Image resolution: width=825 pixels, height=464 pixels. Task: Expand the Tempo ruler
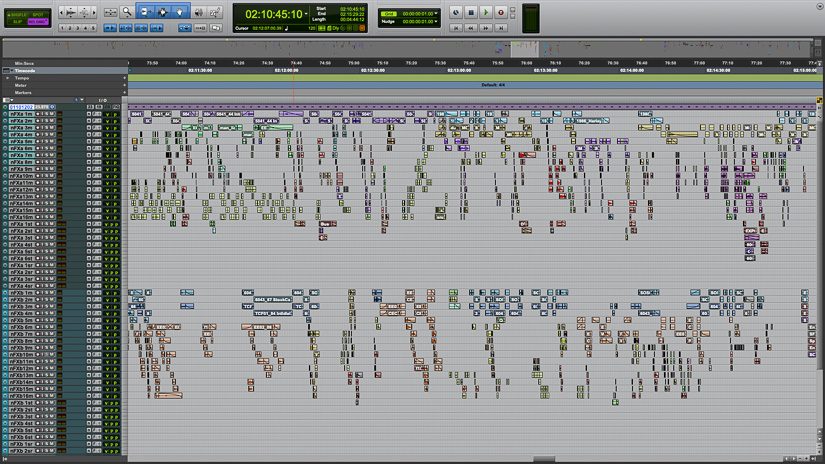tap(7, 78)
